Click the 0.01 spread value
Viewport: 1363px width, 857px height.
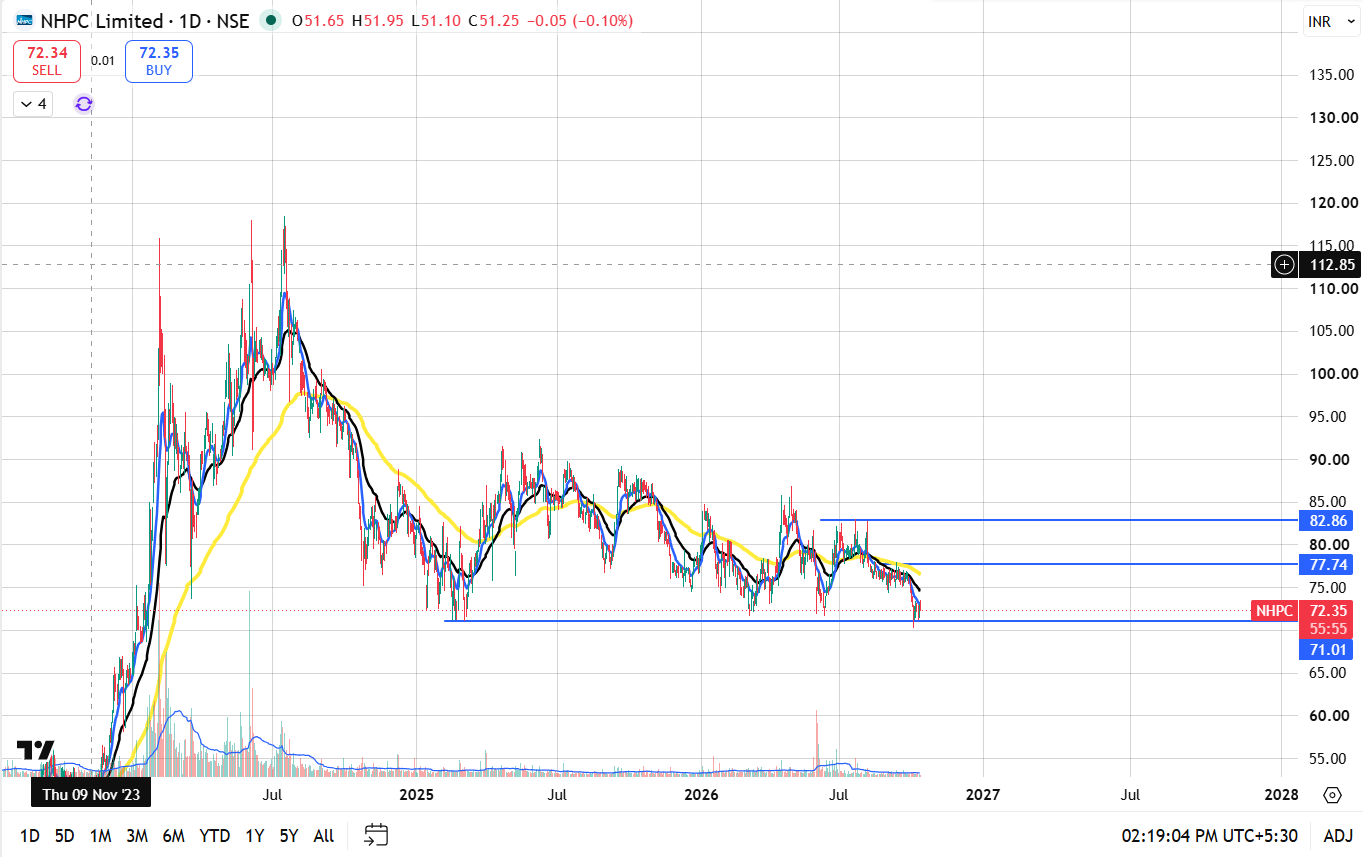(102, 61)
